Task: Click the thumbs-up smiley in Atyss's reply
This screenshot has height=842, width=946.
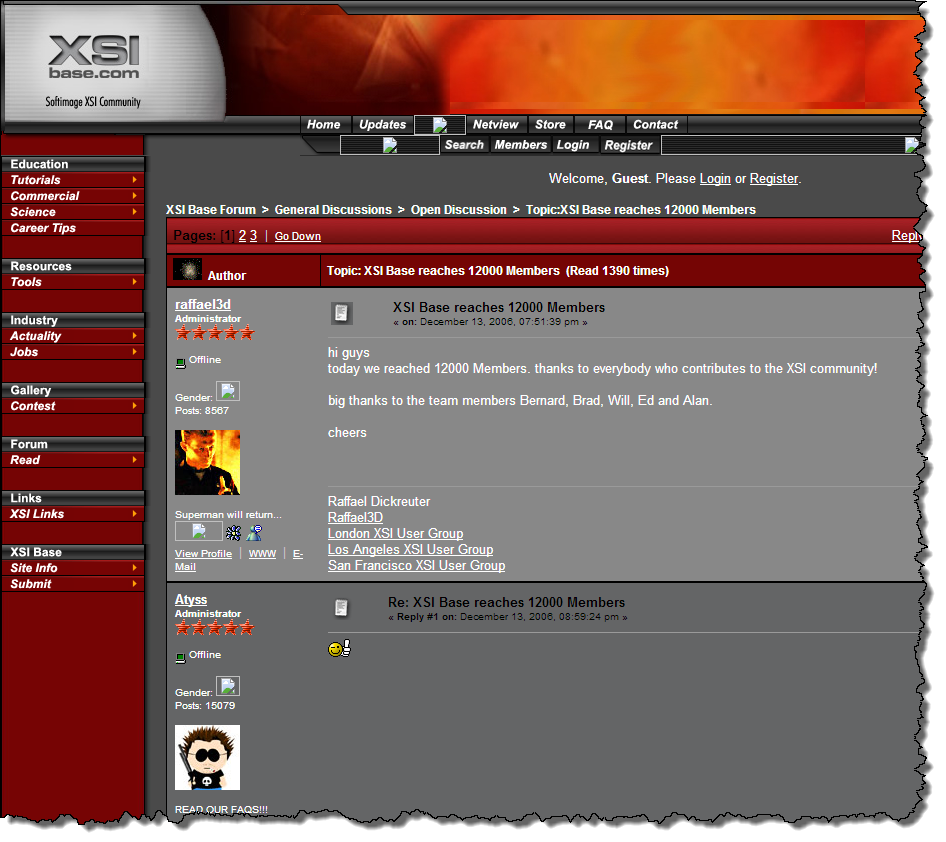Action: point(339,649)
